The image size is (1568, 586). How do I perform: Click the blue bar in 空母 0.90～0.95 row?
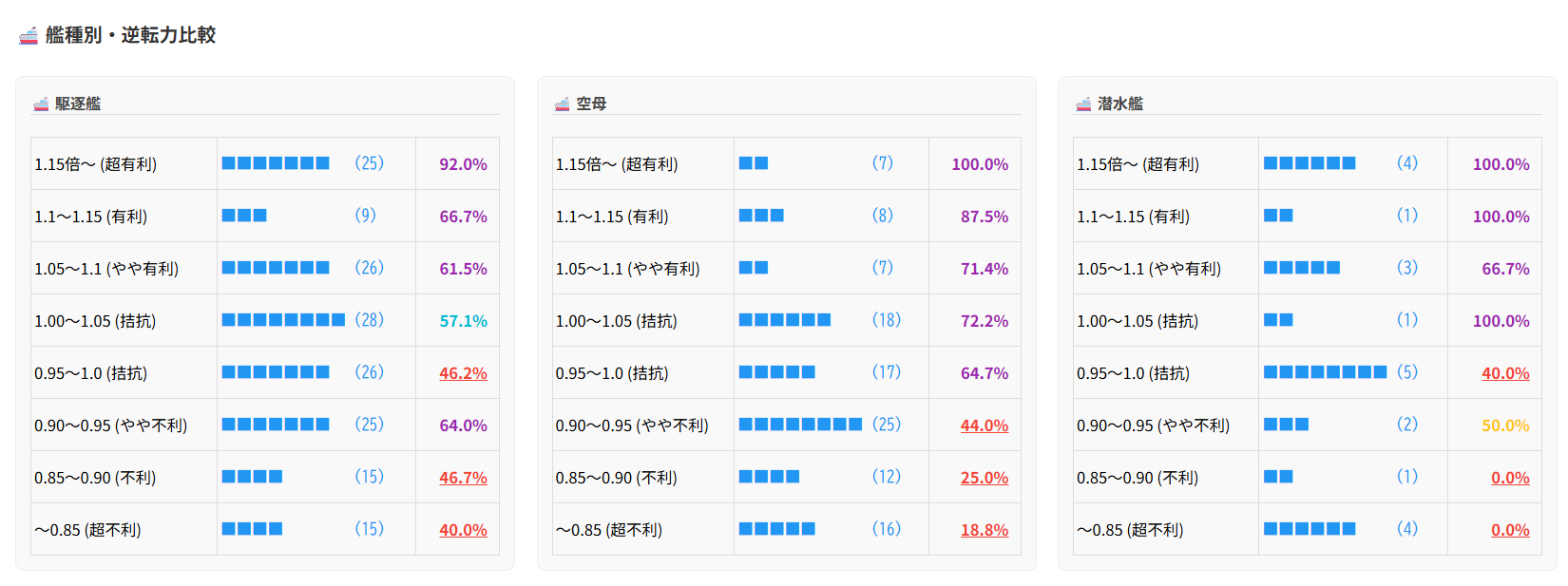pos(800,425)
